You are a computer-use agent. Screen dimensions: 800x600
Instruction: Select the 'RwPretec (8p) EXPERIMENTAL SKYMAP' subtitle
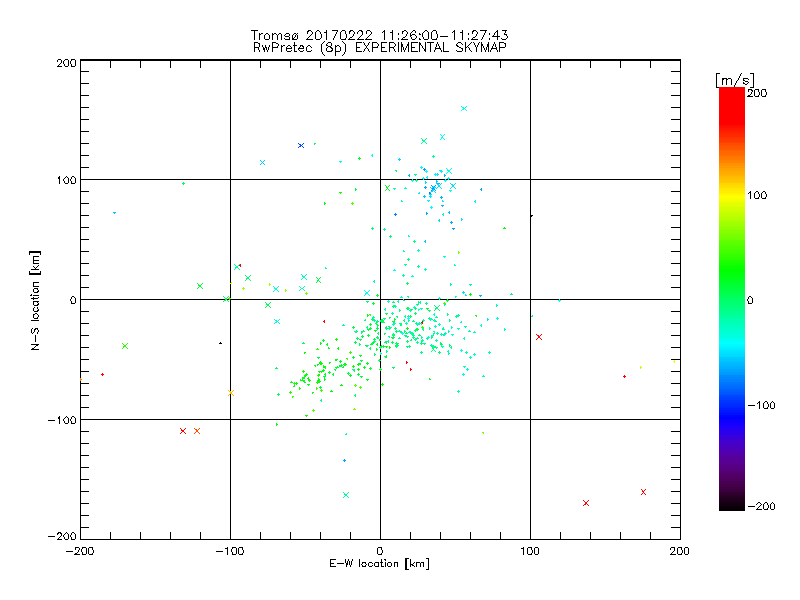(x=380, y=48)
